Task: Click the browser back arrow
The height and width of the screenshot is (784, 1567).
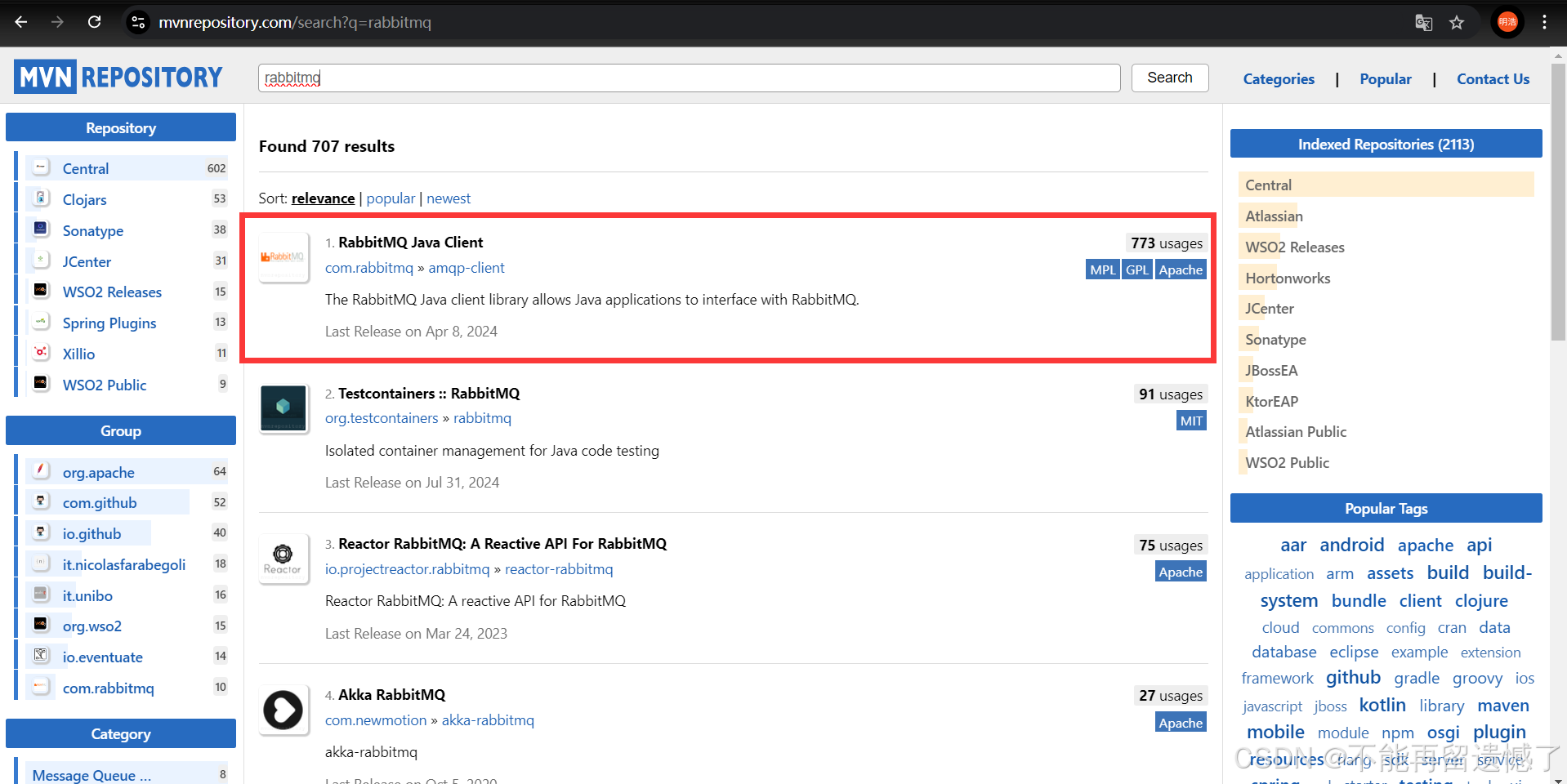Action: 21,22
